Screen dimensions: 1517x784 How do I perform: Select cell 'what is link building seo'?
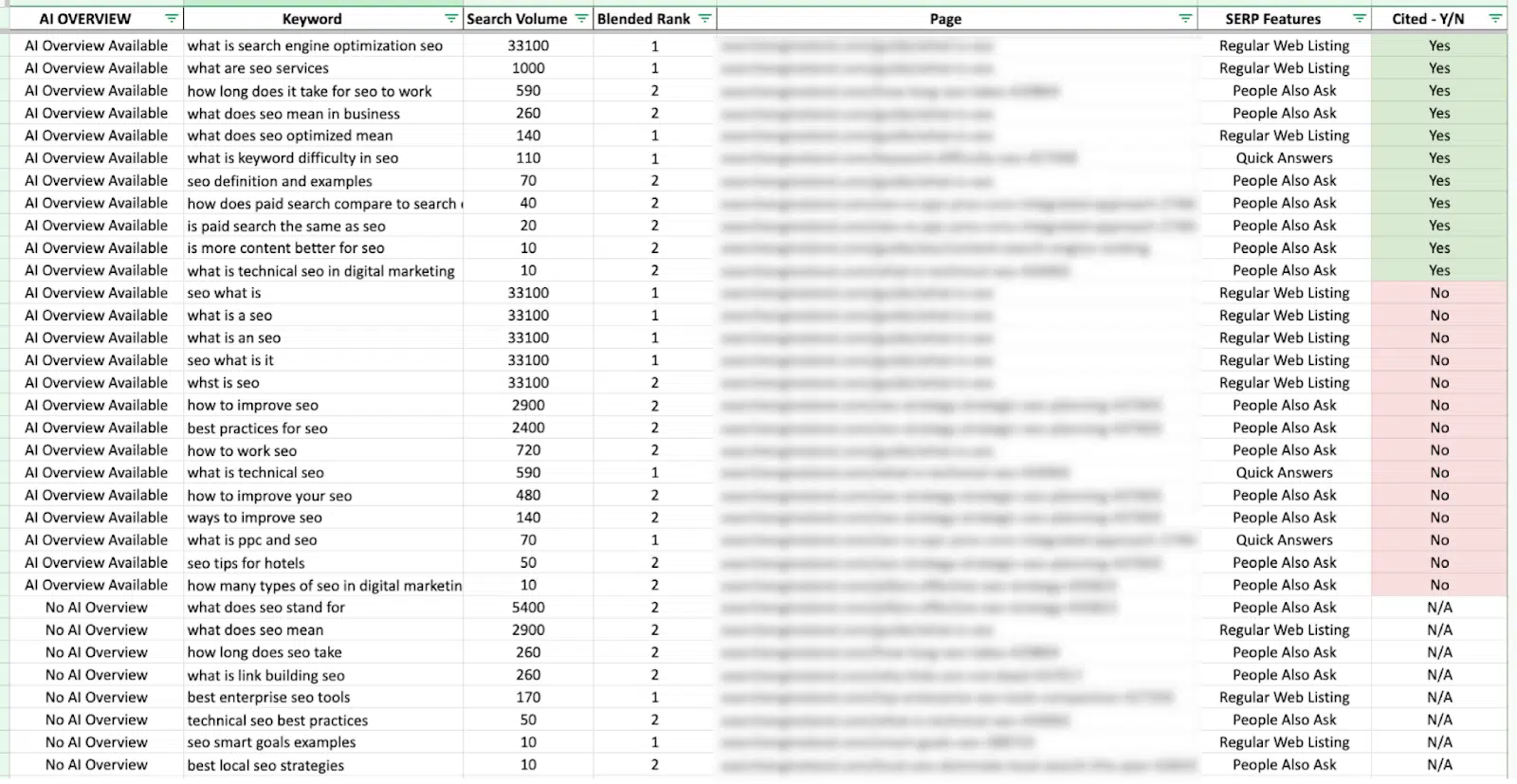pyautogui.click(x=323, y=675)
